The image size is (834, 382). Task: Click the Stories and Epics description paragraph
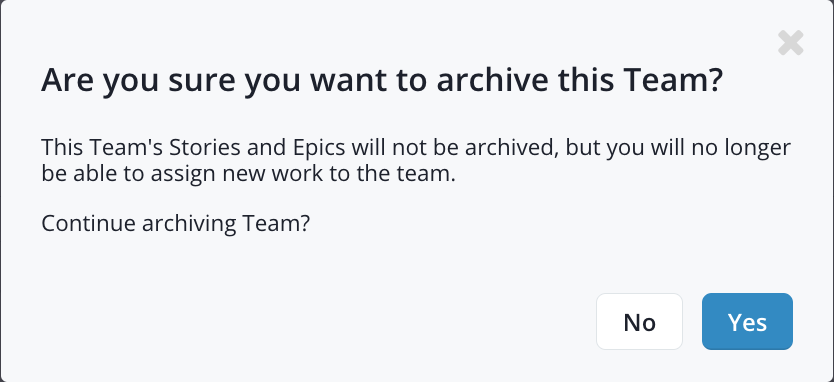416,160
